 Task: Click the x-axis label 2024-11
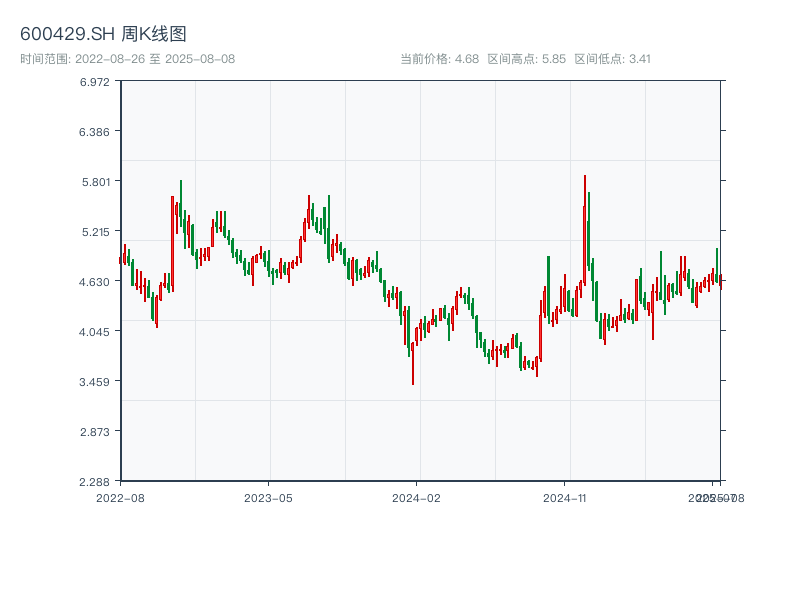click(x=564, y=498)
